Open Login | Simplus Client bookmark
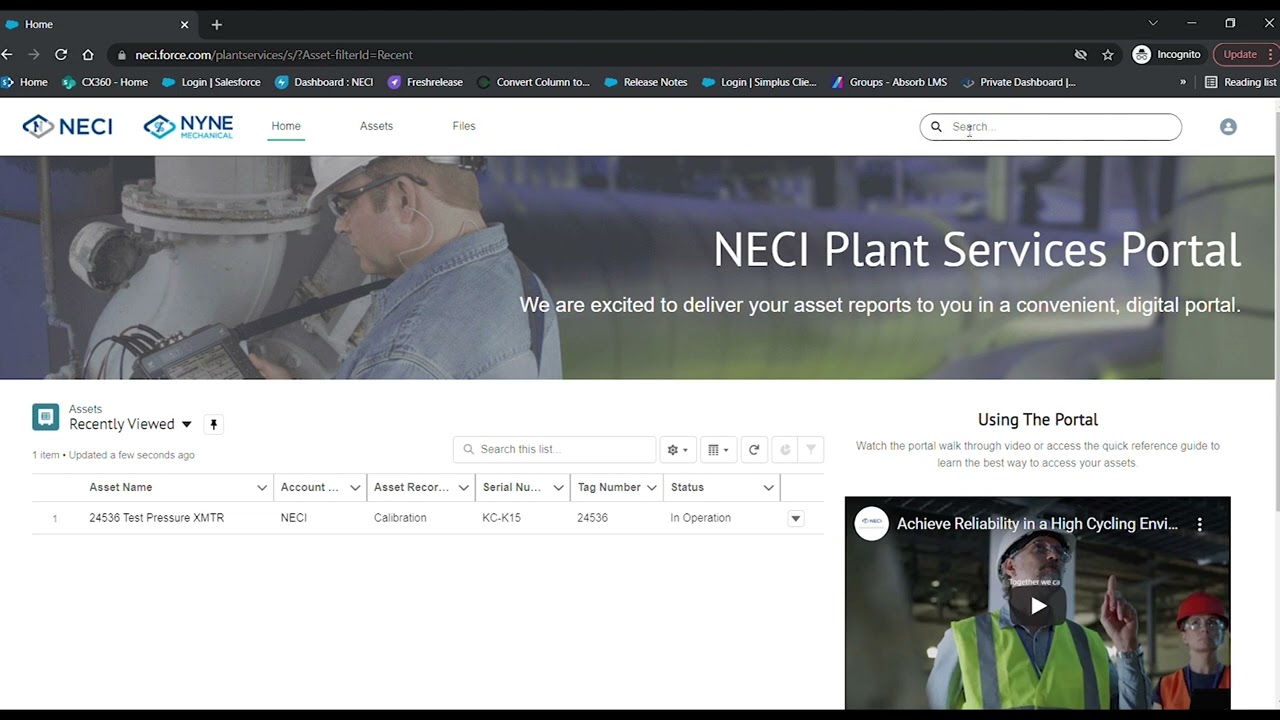1280x720 pixels. click(x=759, y=82)
